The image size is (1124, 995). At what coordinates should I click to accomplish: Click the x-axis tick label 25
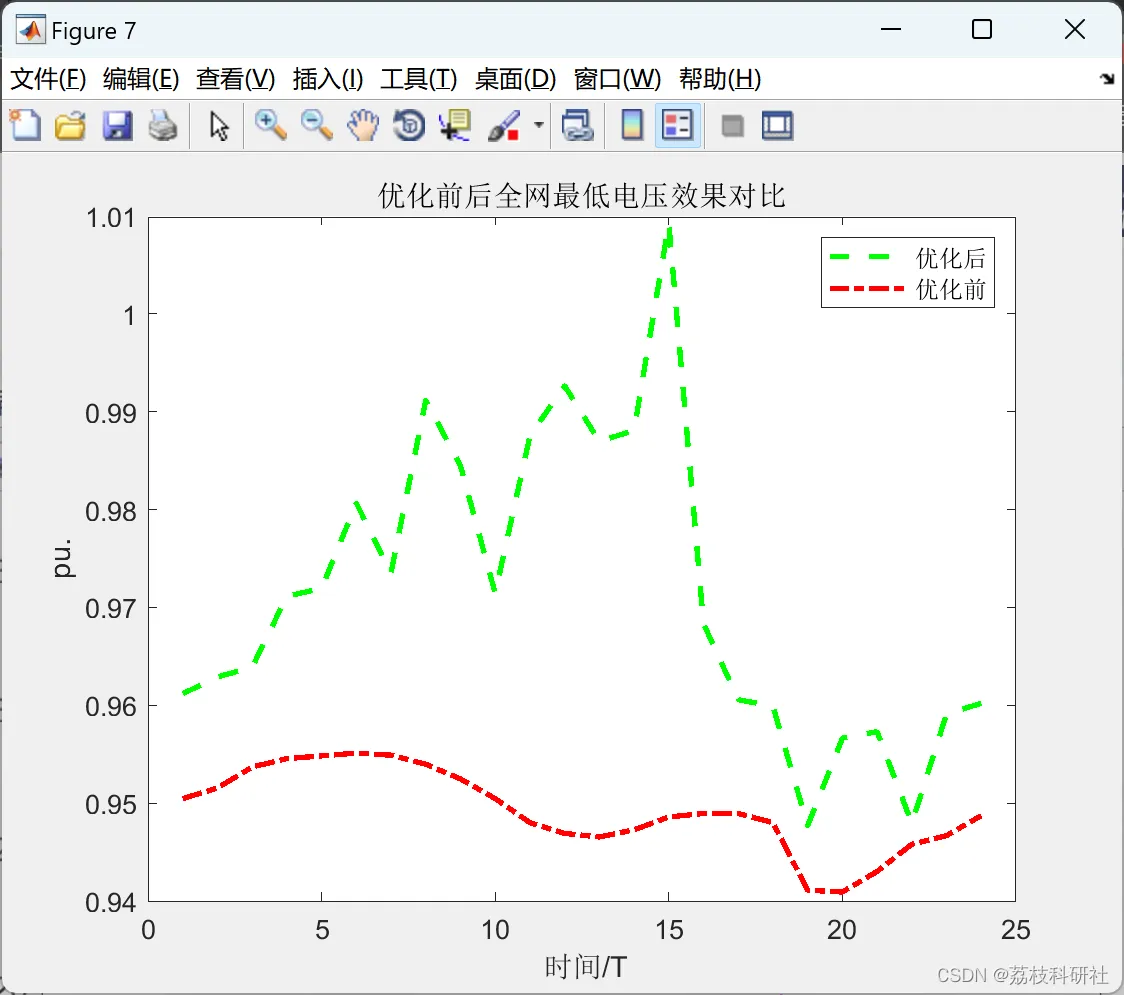[x=1015, y=930]
